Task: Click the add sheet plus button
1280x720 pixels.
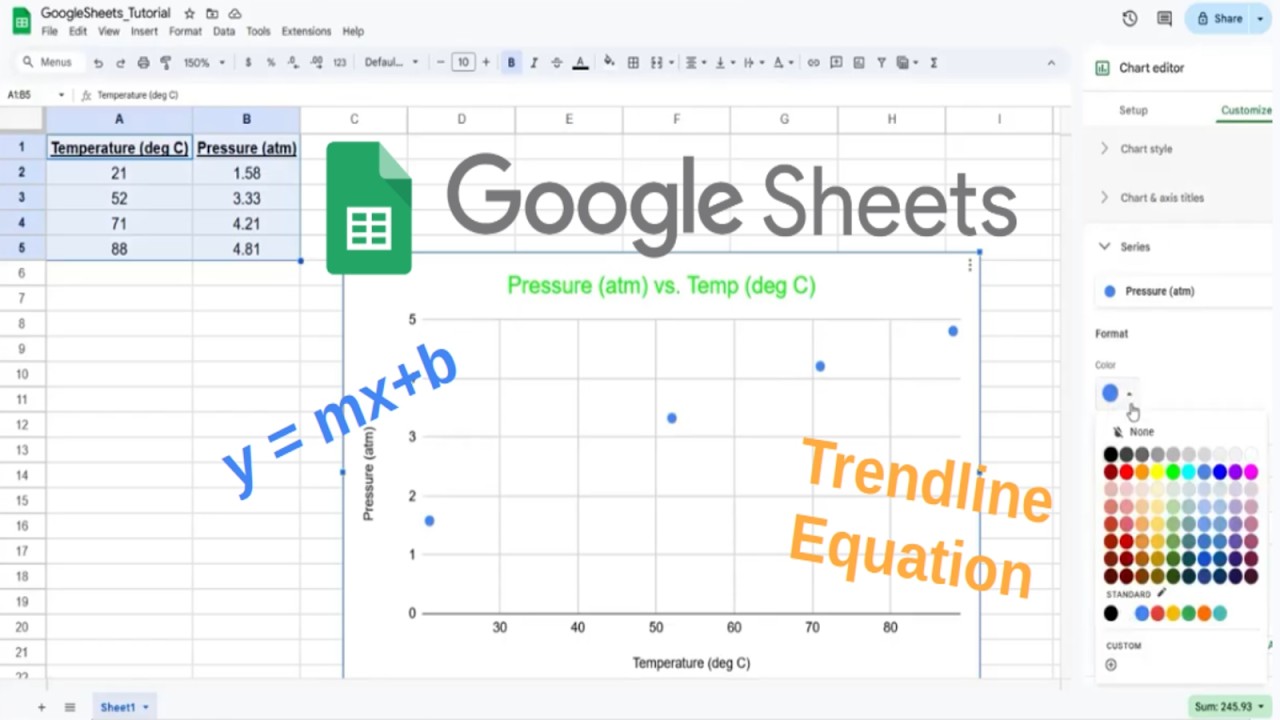Action: pos(42,707)
